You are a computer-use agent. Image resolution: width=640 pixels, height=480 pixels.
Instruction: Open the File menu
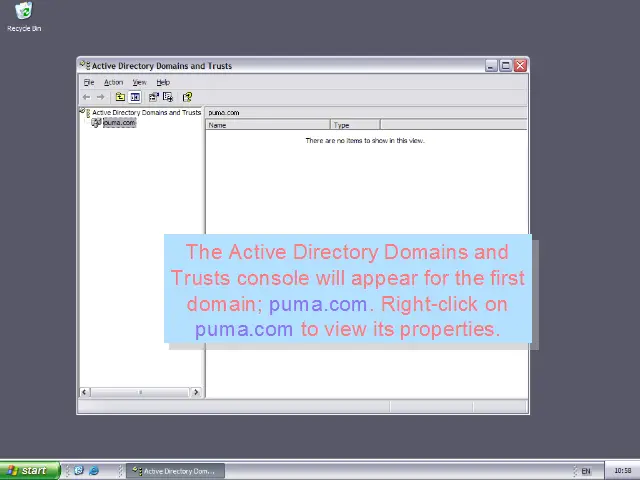89,82
